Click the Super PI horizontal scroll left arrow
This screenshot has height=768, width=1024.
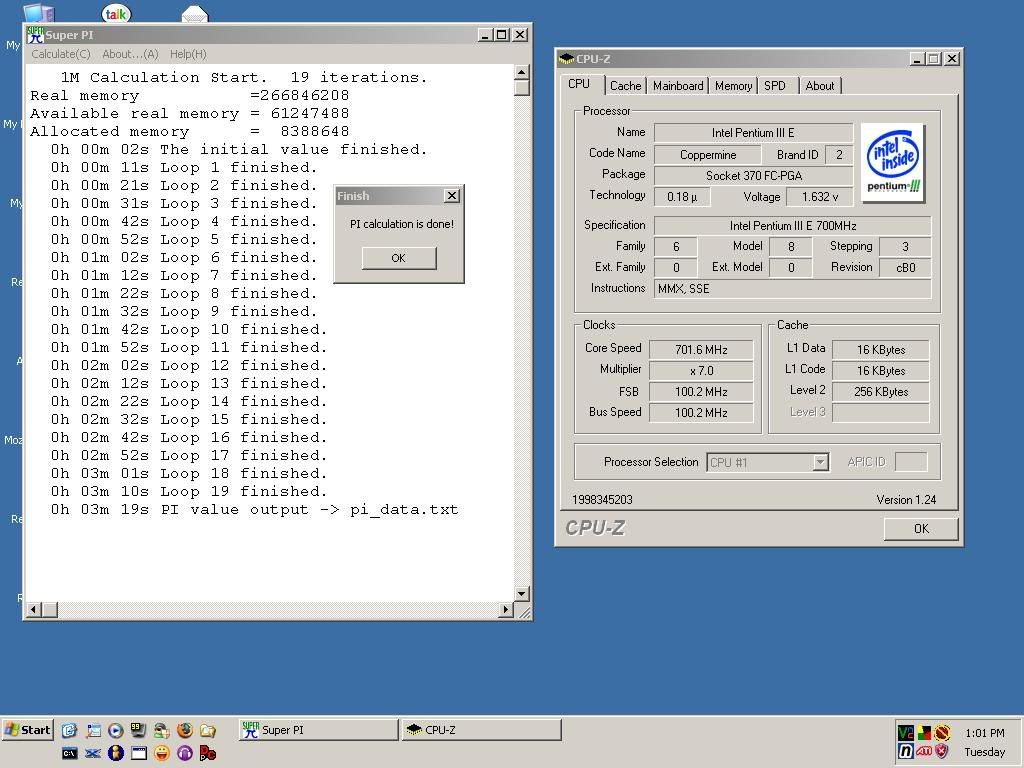point(34,609)
